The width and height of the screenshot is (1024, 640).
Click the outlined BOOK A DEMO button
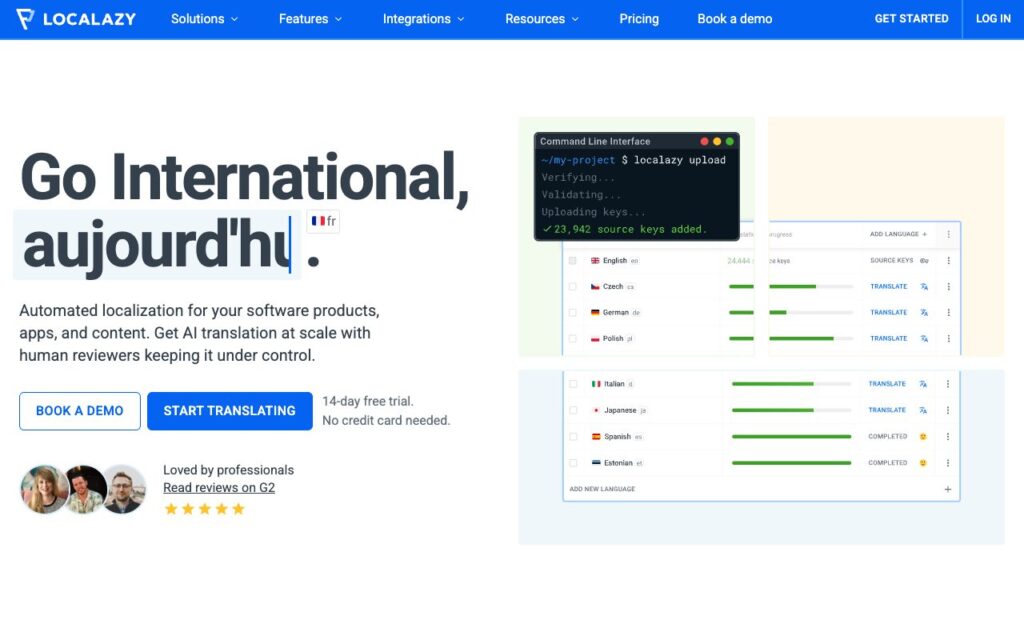click(x=80, y=411)
